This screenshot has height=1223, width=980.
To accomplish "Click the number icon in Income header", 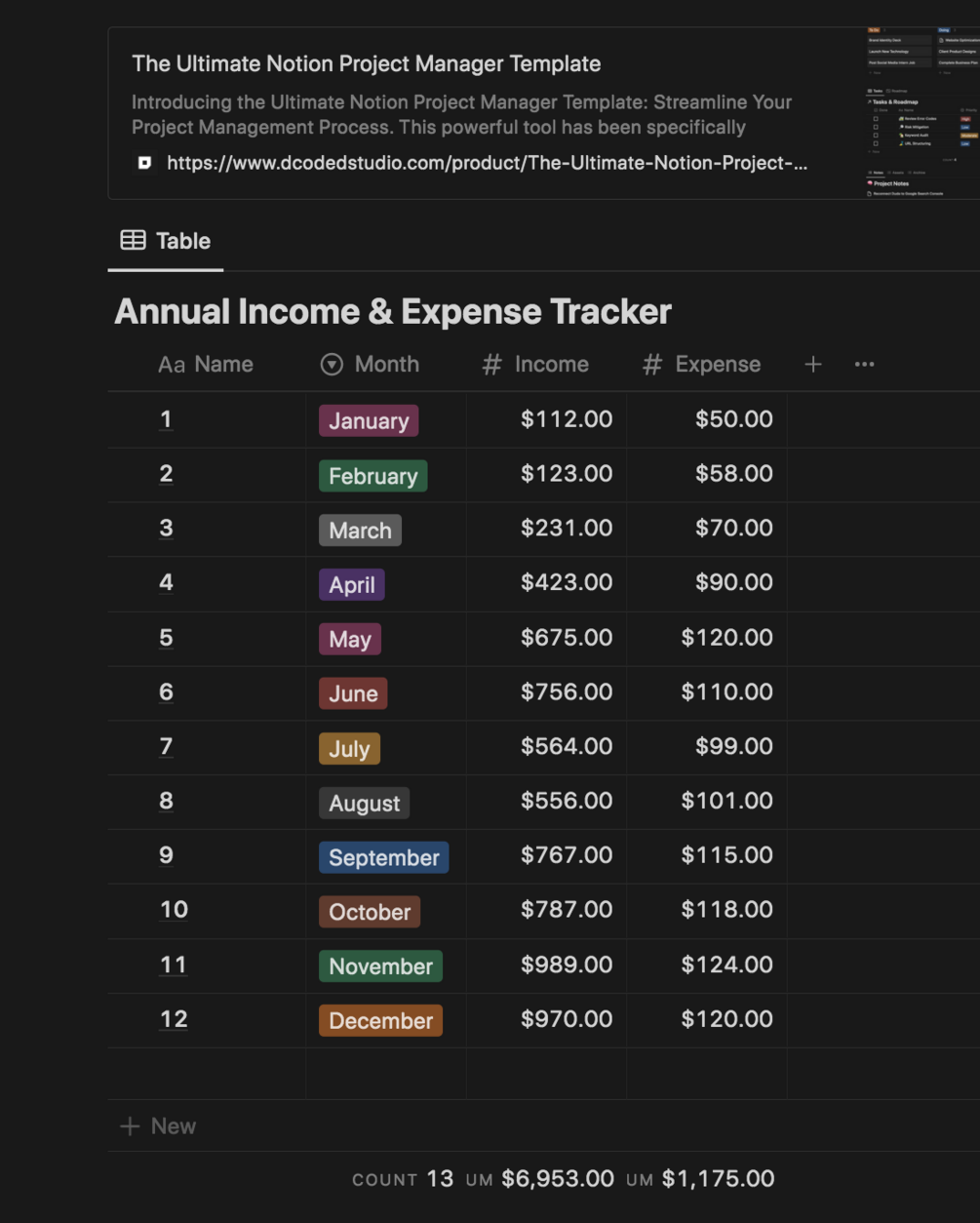I will coord(491,365).
